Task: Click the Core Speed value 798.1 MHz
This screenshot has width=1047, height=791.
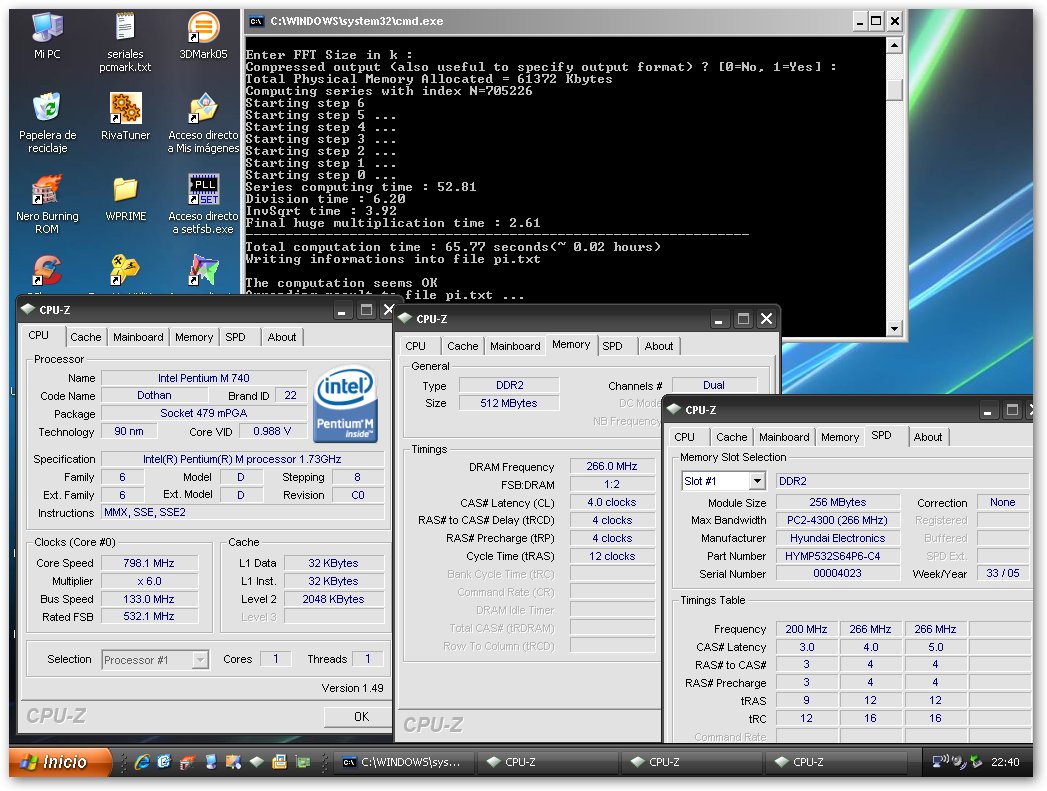Action: [x=149, y=563]
